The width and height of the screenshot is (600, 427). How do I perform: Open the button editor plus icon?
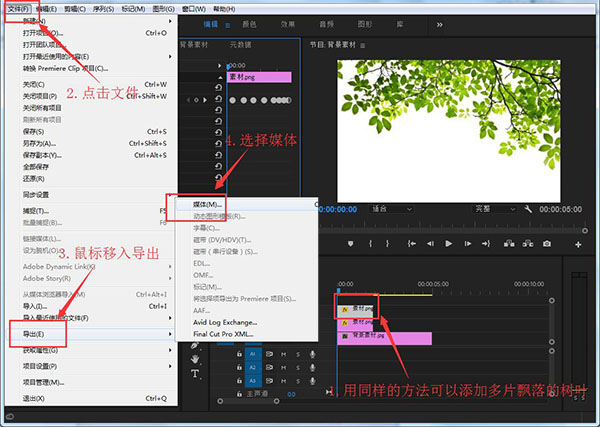pos(578,244)
